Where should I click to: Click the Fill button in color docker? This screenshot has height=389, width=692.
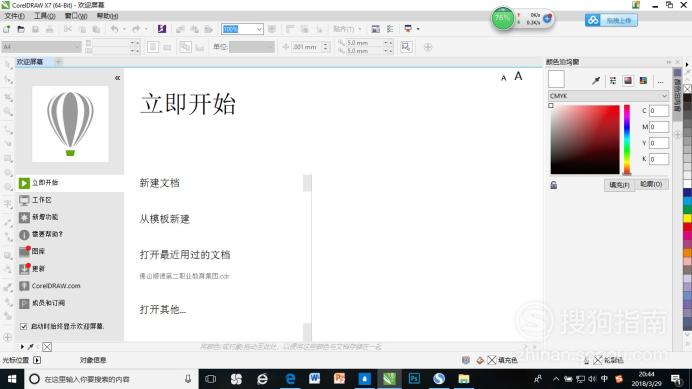619,185
